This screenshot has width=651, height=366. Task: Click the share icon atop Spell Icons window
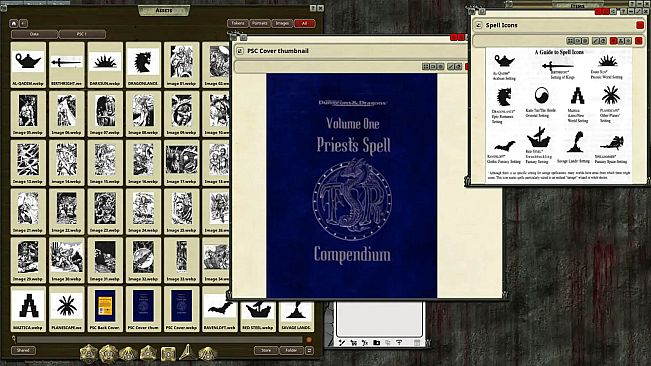click(x=613, y=12)
